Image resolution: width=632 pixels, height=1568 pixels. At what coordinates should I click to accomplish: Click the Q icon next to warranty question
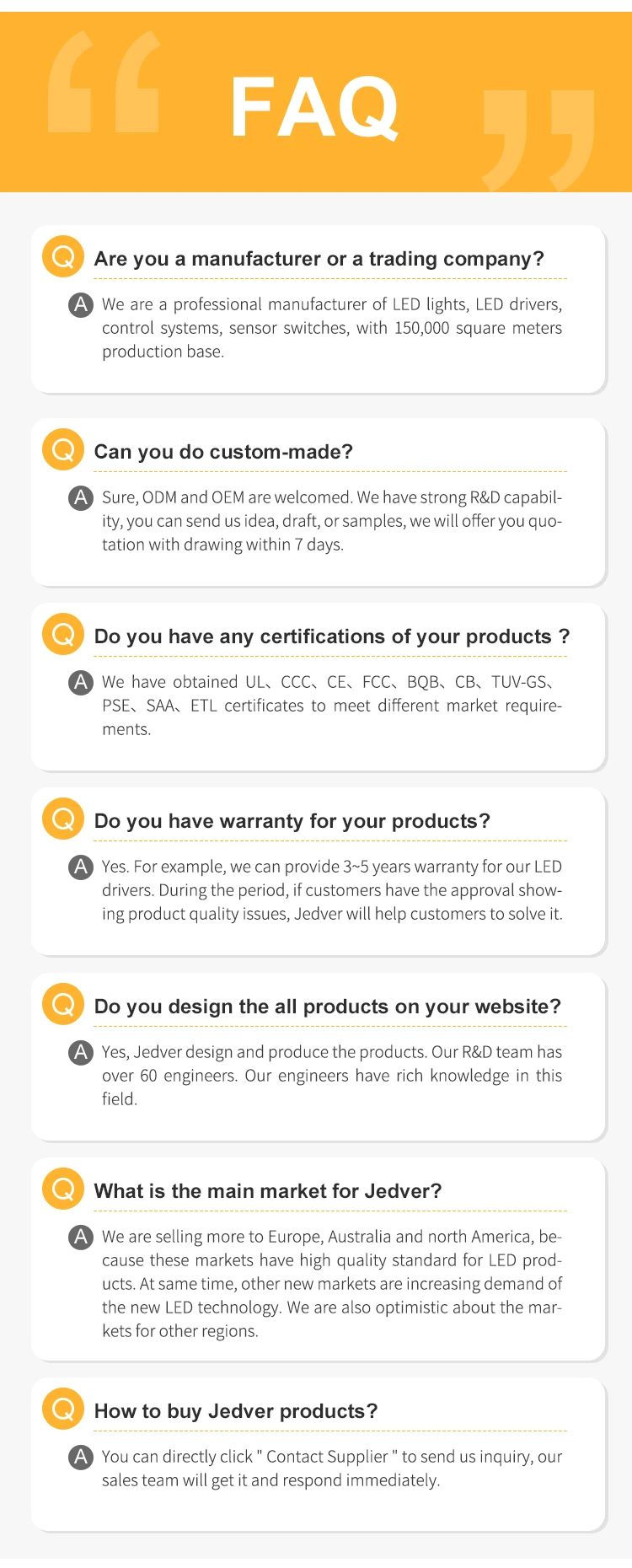[x=63, y=819]
